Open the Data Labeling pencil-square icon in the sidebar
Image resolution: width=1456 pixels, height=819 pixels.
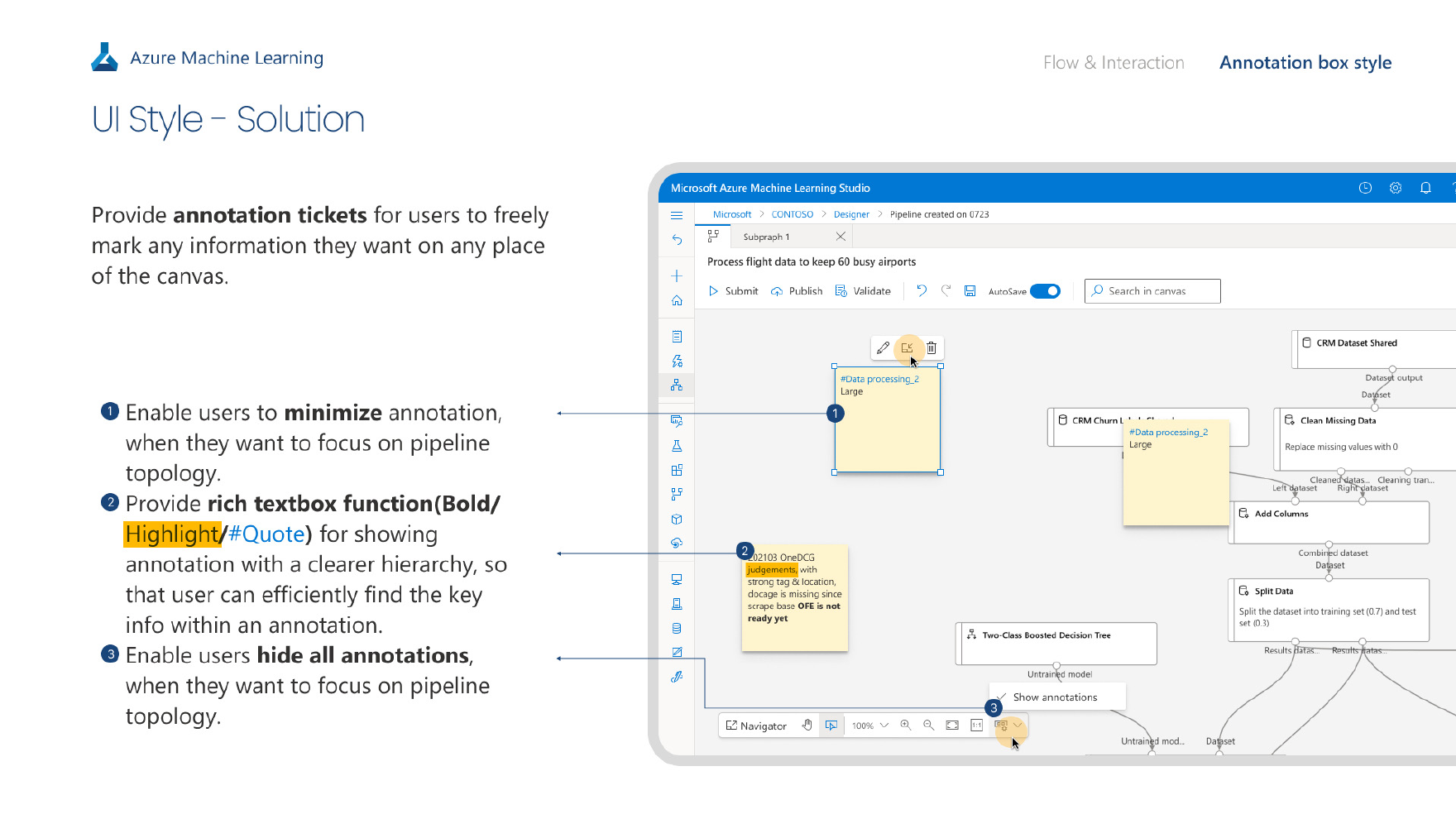(677, 653)
